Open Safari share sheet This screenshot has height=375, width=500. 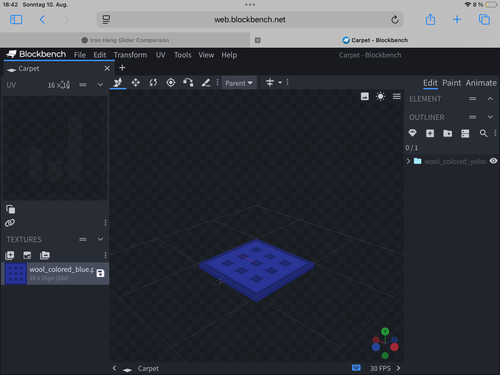pyautogui.click(x=430, y=19)
